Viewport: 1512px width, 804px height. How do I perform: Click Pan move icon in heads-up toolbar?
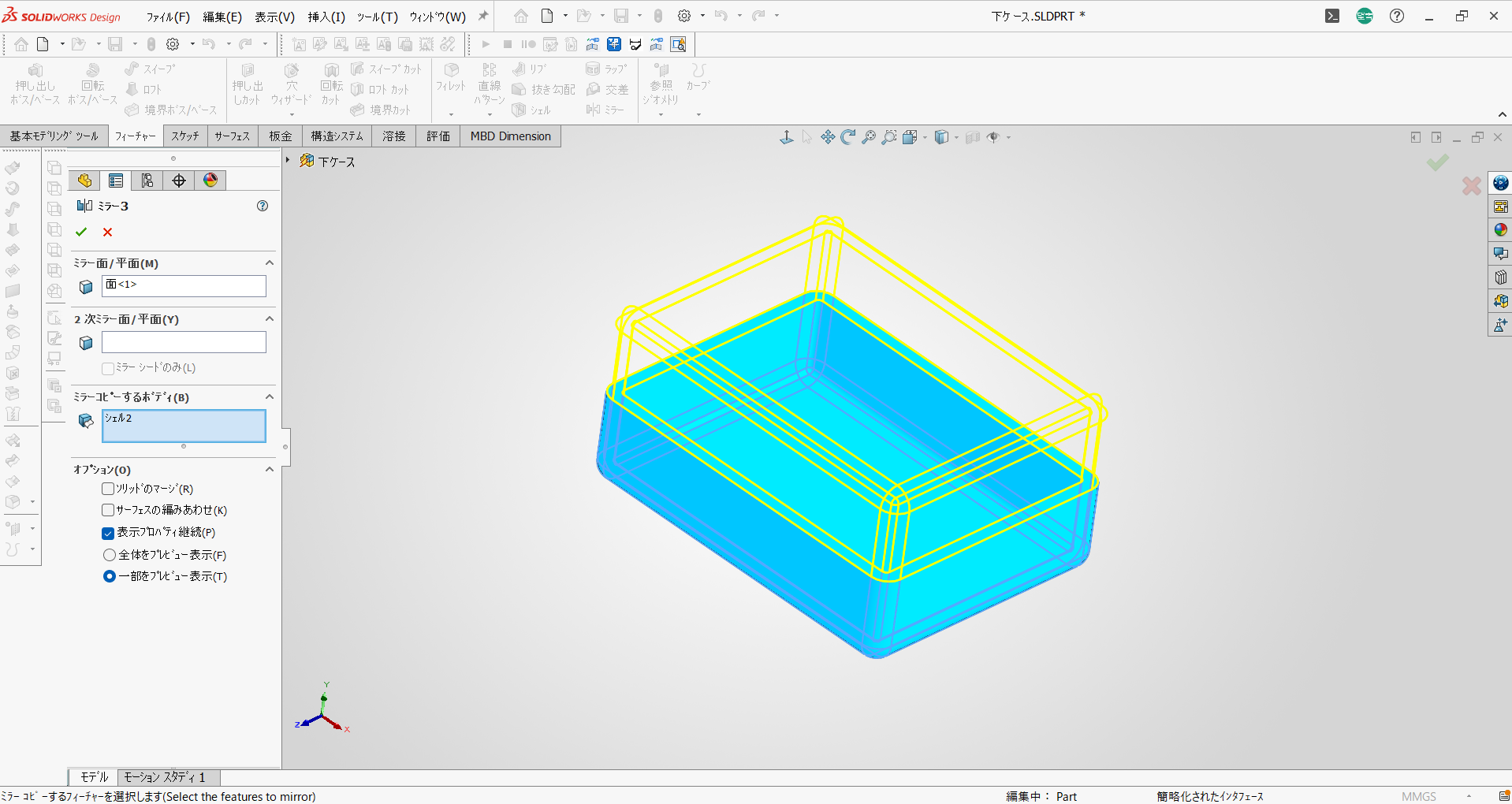[828, 137]
